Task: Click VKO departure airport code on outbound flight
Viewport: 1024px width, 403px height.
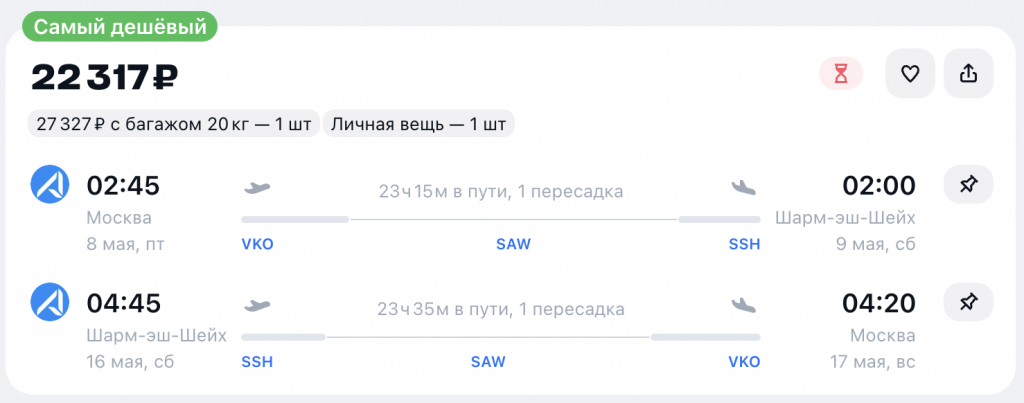Action: point(257,244)
